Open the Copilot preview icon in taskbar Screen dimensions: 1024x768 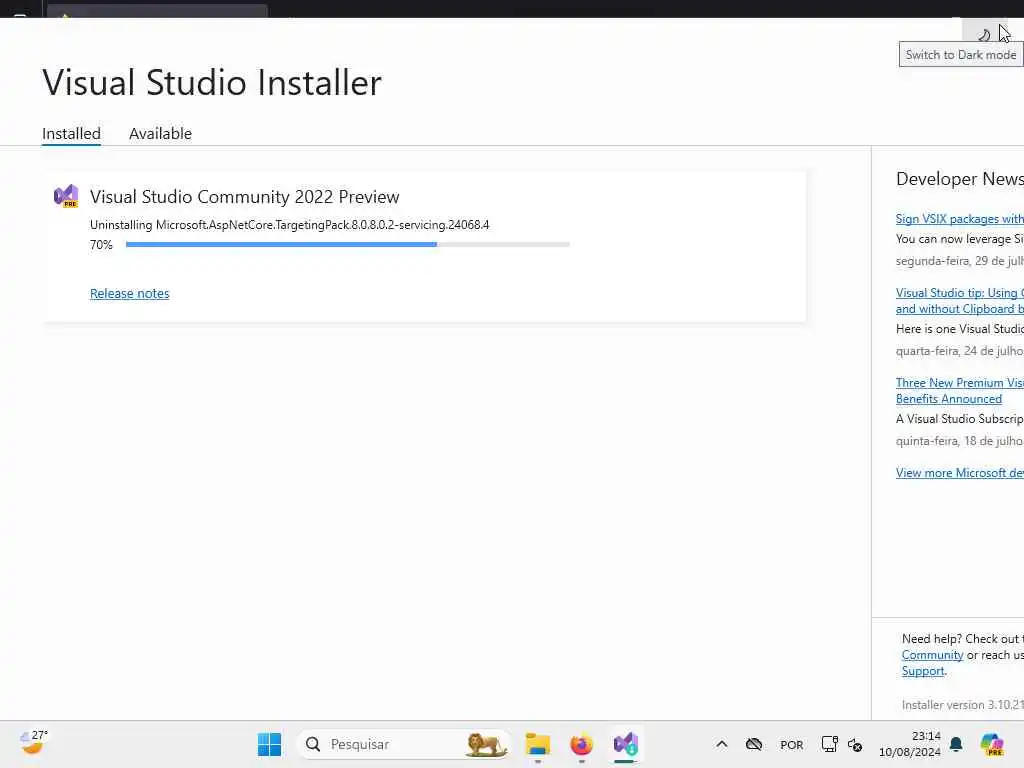point(992,744)
